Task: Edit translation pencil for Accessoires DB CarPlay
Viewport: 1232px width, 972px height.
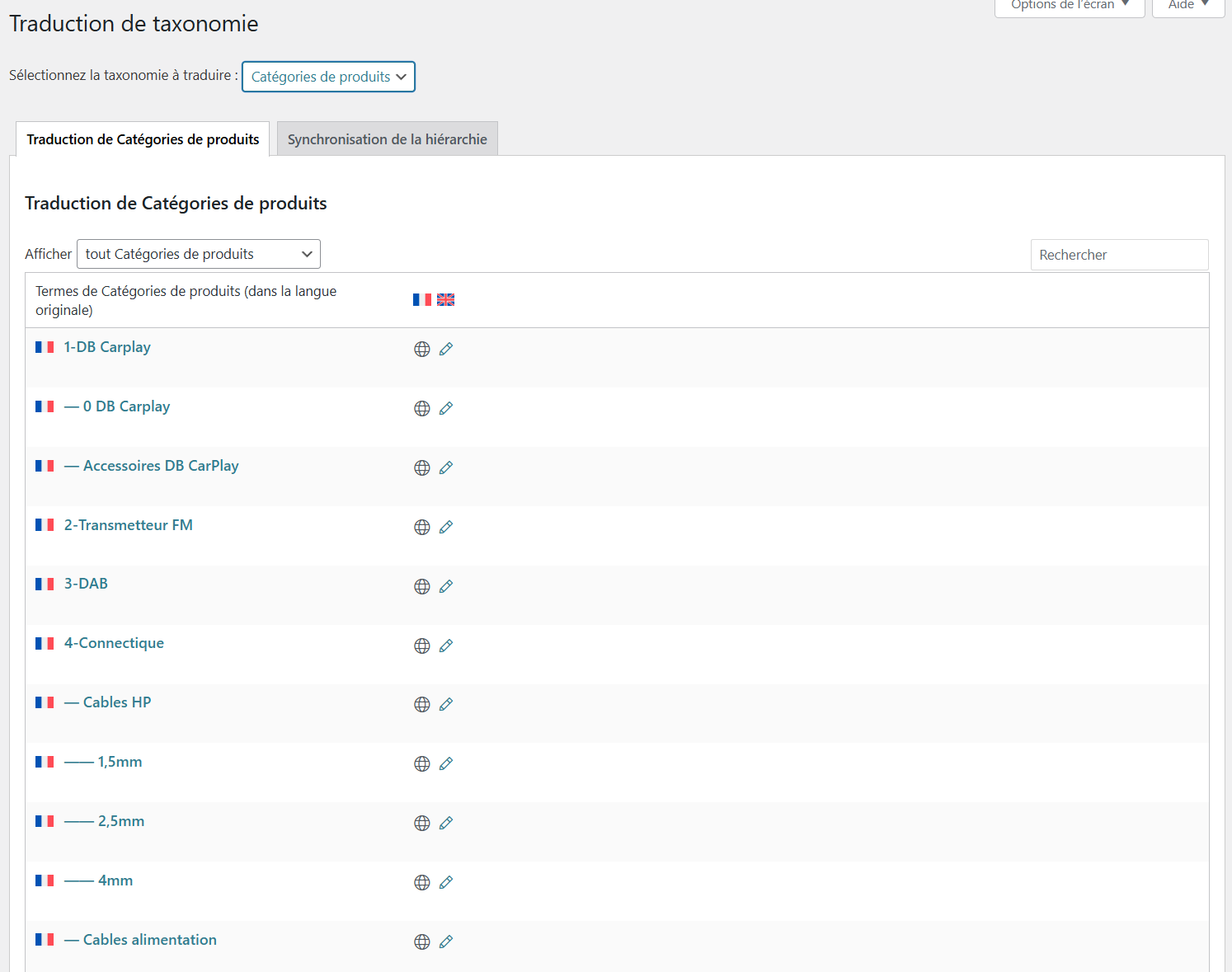Action: tap(446, 468)
